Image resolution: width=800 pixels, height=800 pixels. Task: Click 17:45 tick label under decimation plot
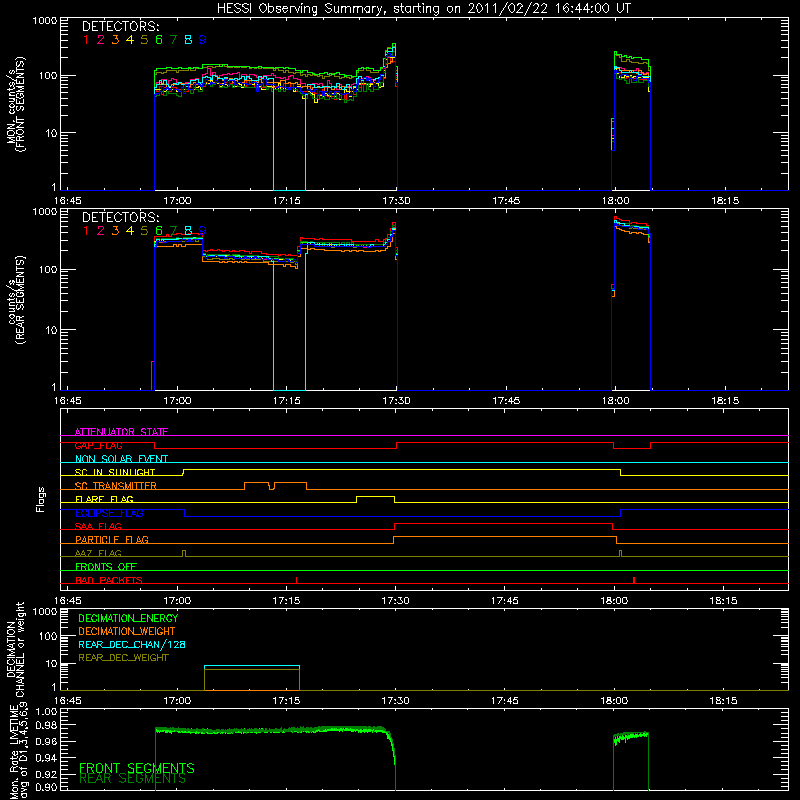tap(505, 701)
